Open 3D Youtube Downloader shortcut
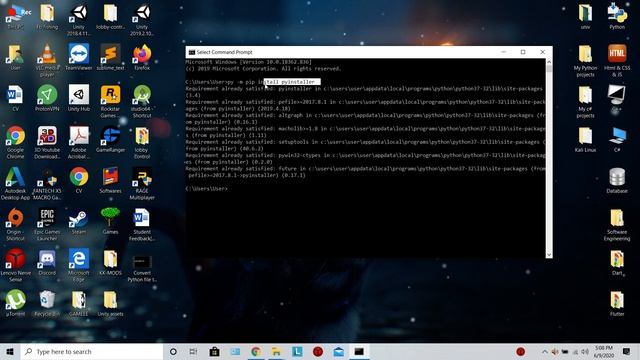Viewport: 640px width, 360px height. [47, 142]
